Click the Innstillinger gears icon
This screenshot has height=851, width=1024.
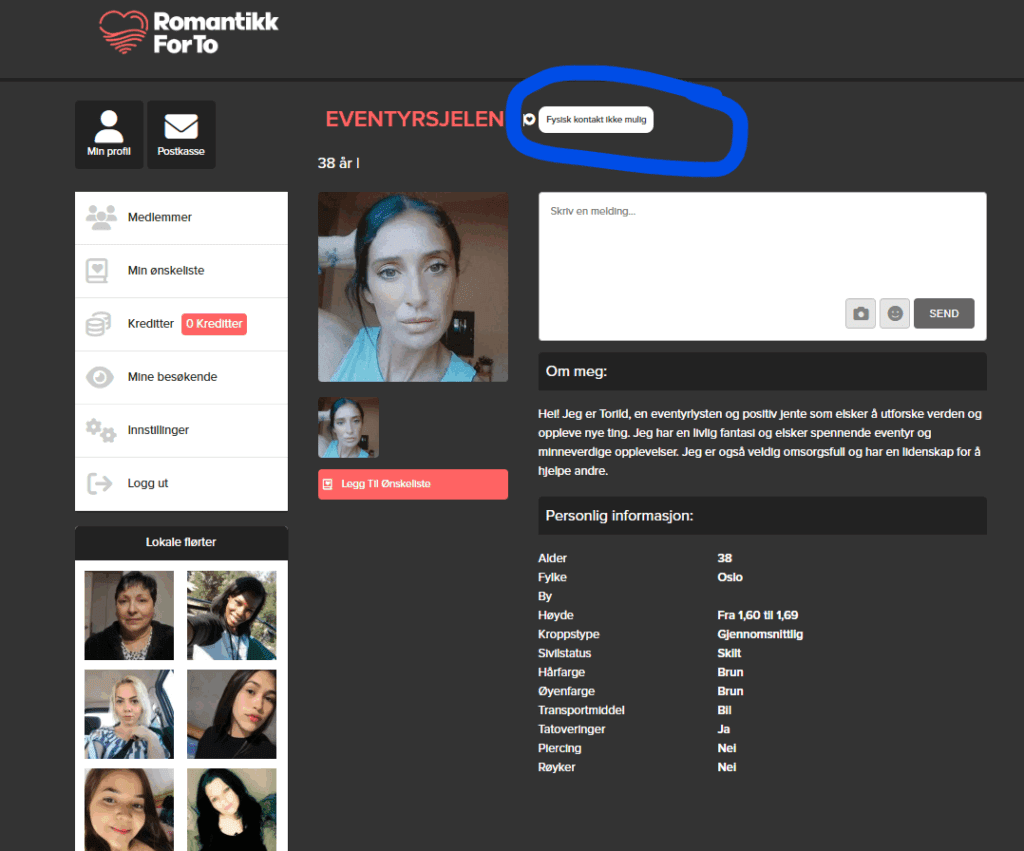(101, 430)
